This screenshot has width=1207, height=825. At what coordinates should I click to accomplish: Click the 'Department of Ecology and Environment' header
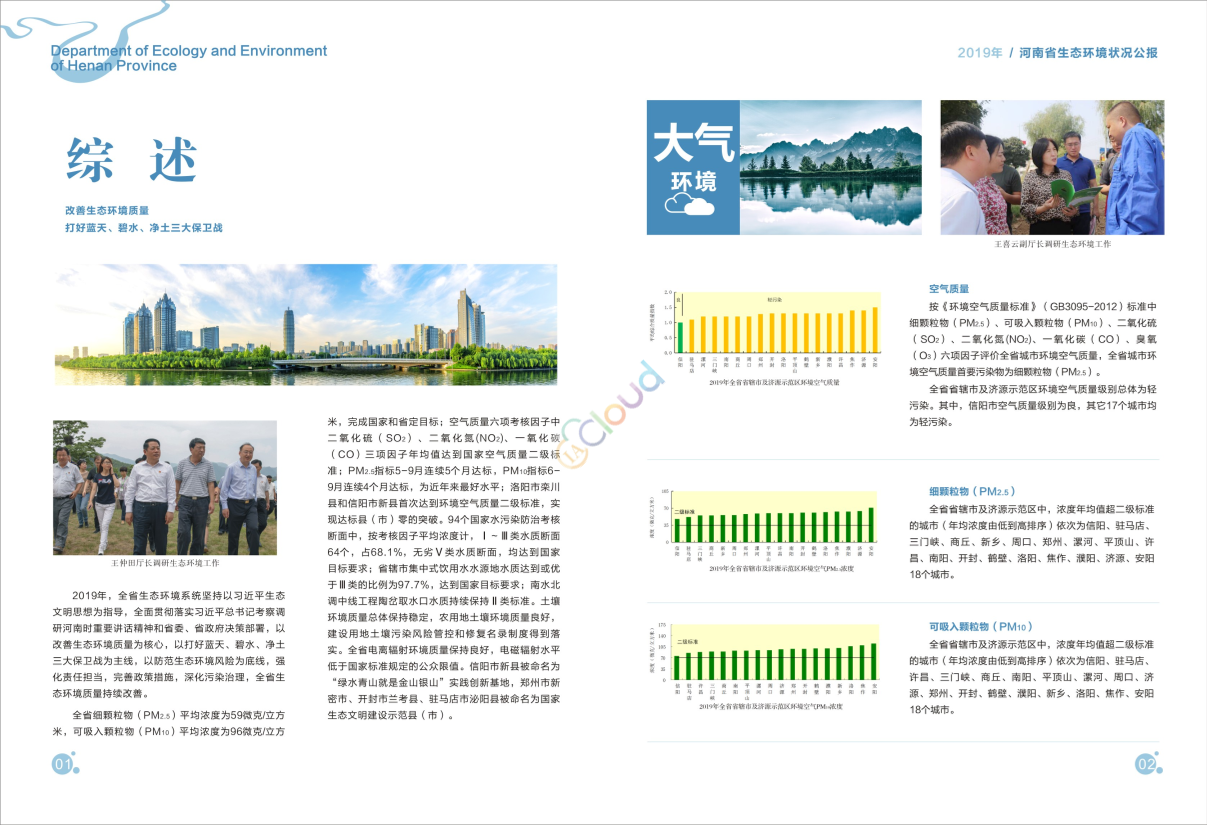point(189,58)
